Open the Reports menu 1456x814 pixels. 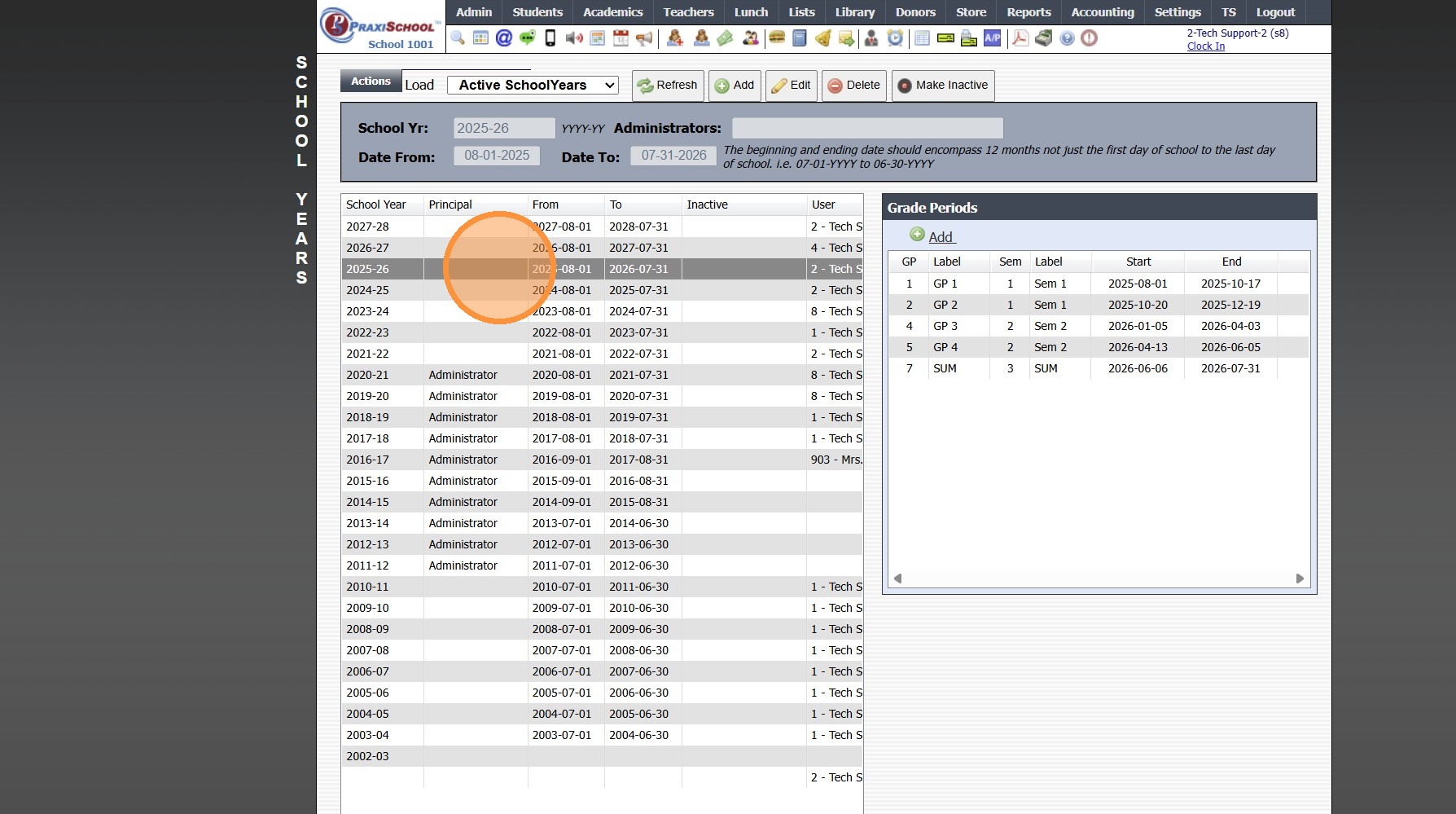click(x=1028, y=12)
